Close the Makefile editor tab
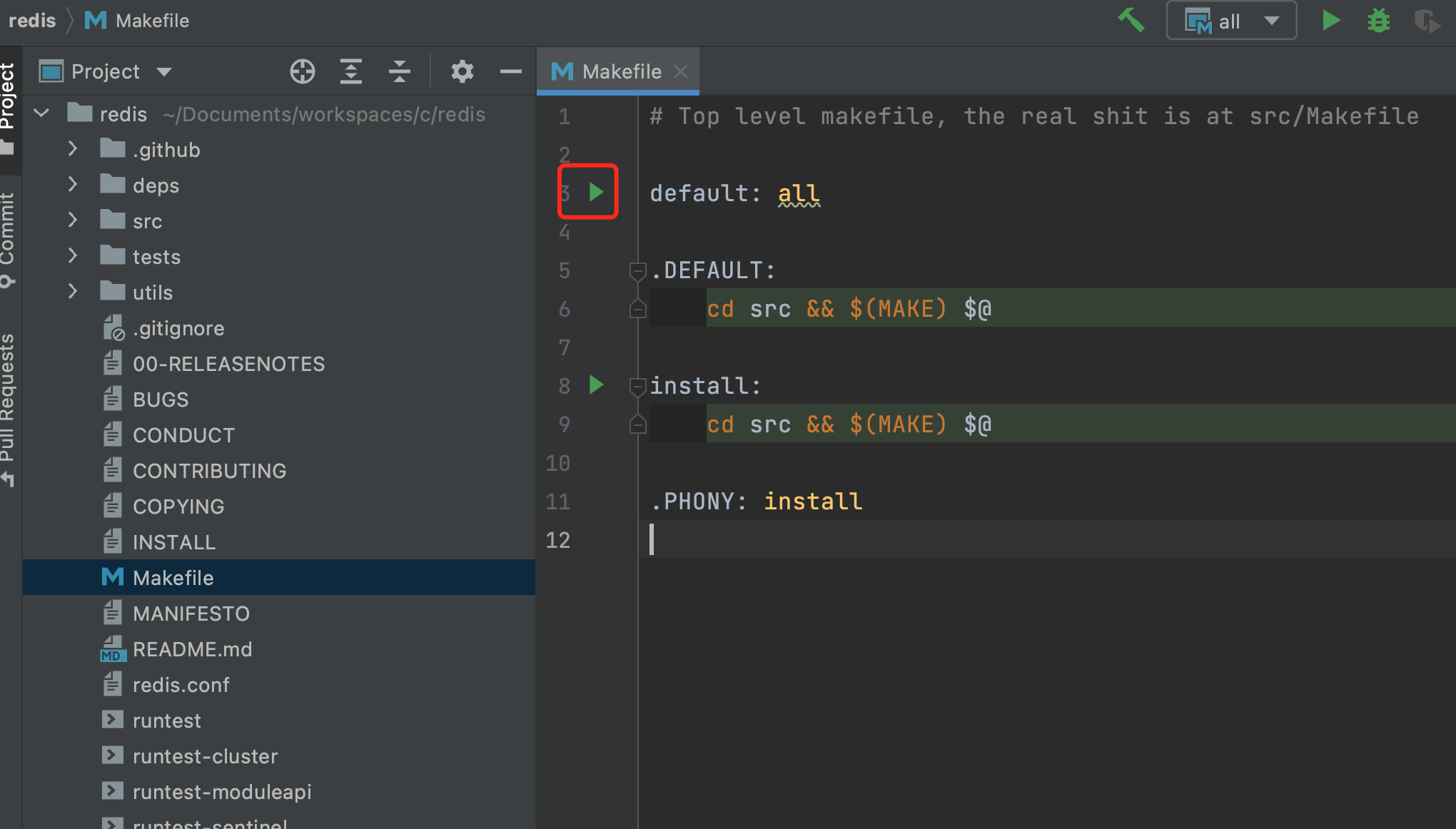The height and width of the screenshot is (829, 1456). pyautogui.click(x=681, y=71)
